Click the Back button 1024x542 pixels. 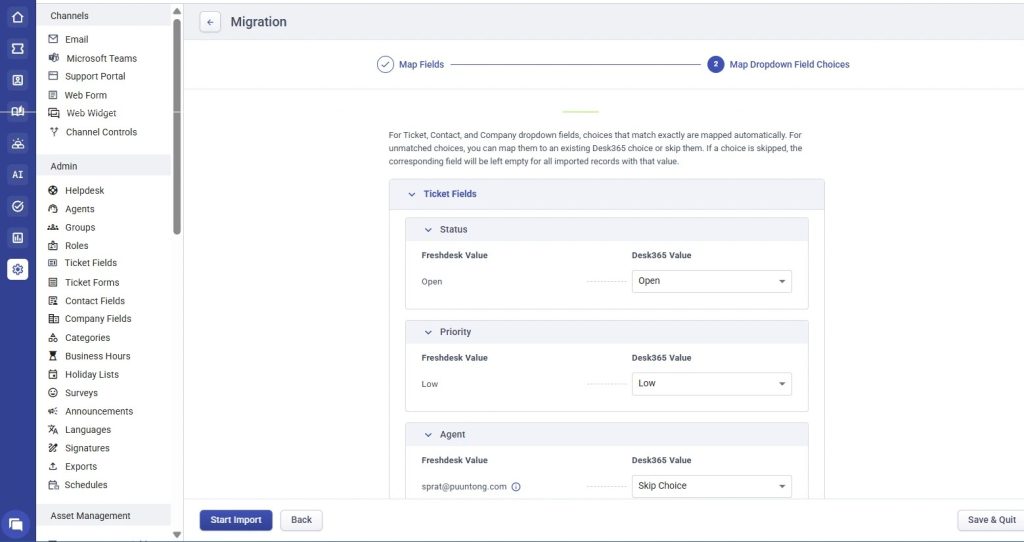[301, 520]
